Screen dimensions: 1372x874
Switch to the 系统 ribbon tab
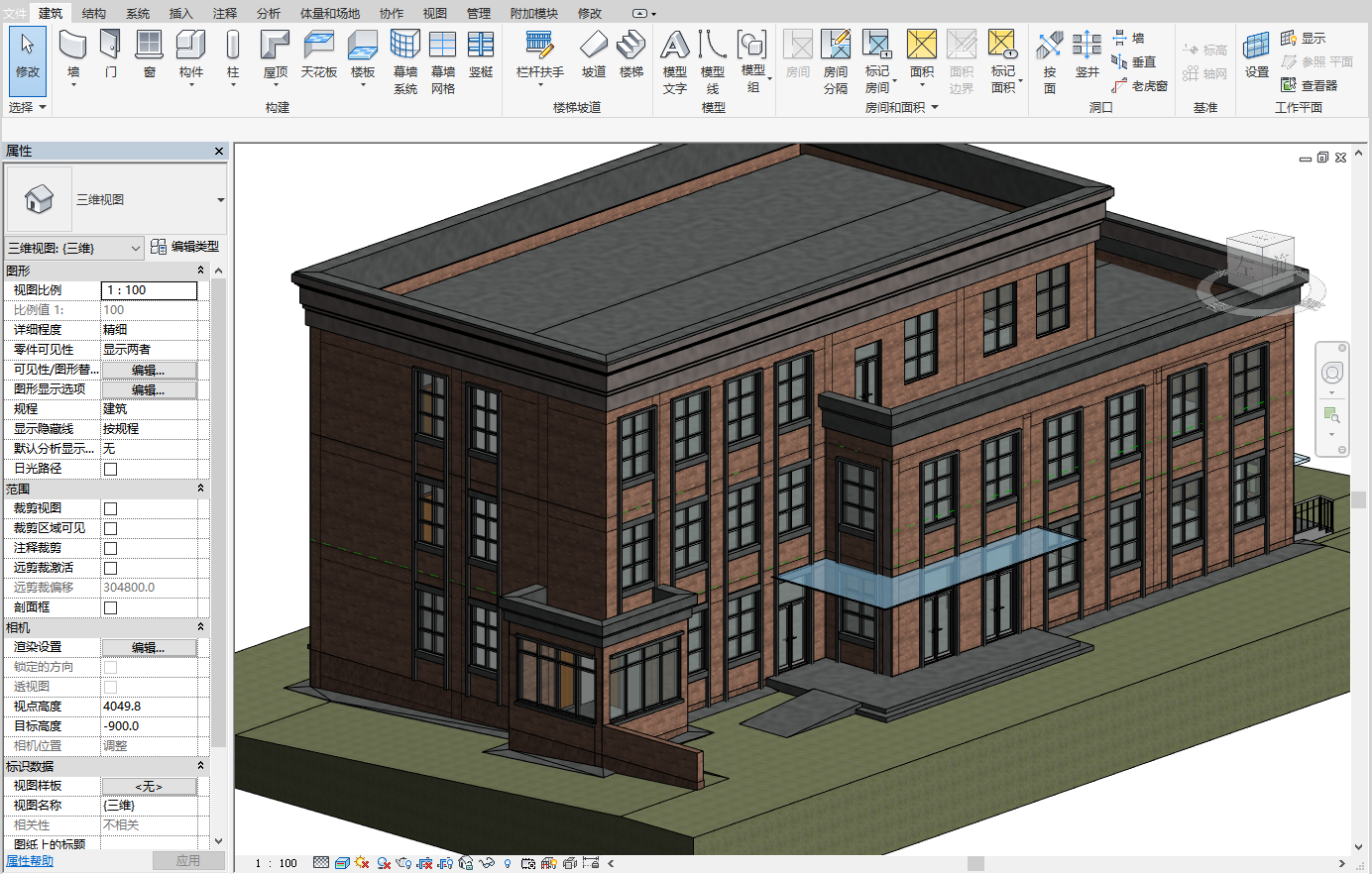(138, 13)
